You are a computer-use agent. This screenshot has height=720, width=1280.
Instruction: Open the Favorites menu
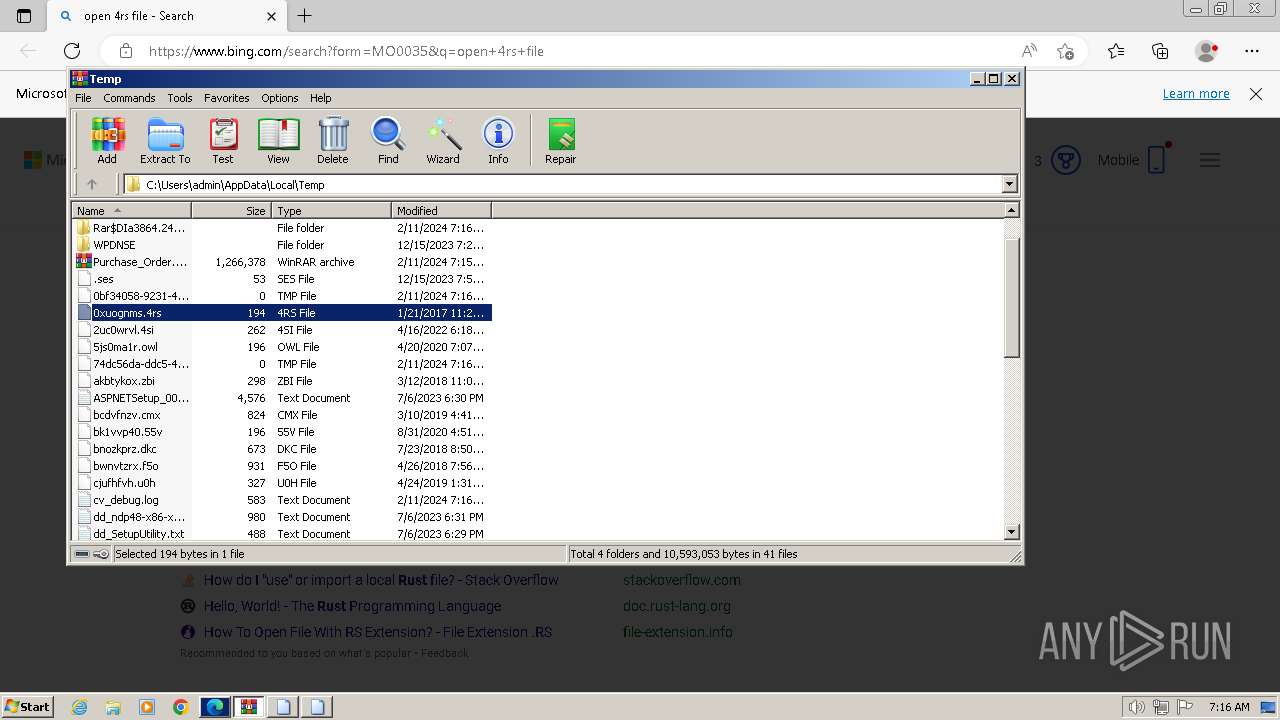[227, 98]
